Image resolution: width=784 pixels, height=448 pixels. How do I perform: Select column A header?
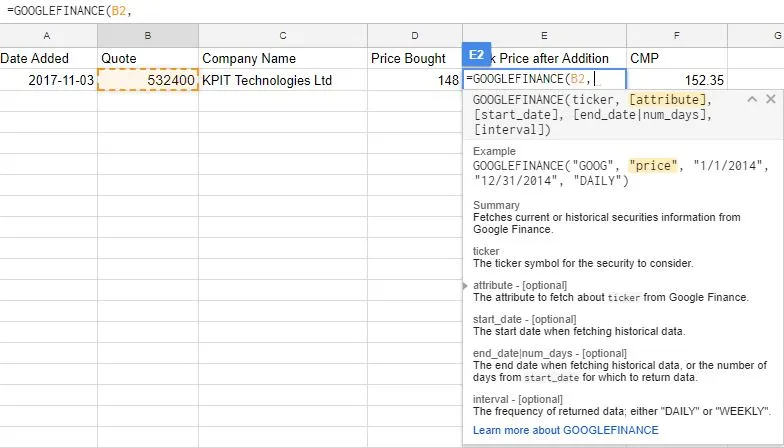48,36
